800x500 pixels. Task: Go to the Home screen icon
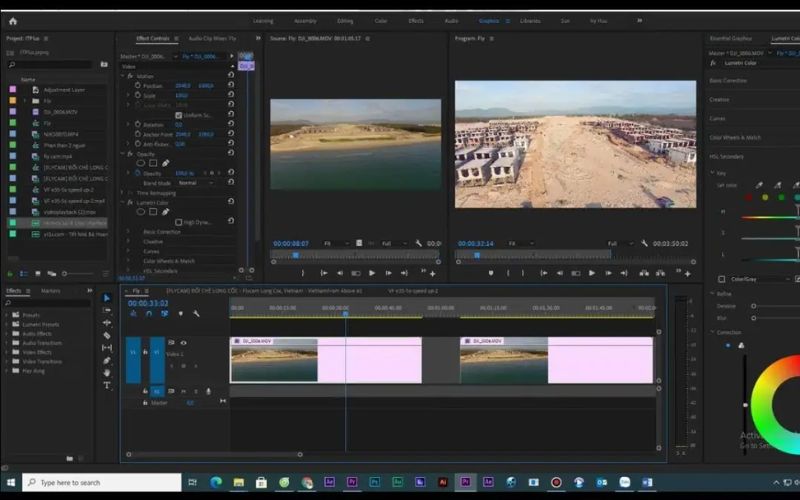click(13, 21)
